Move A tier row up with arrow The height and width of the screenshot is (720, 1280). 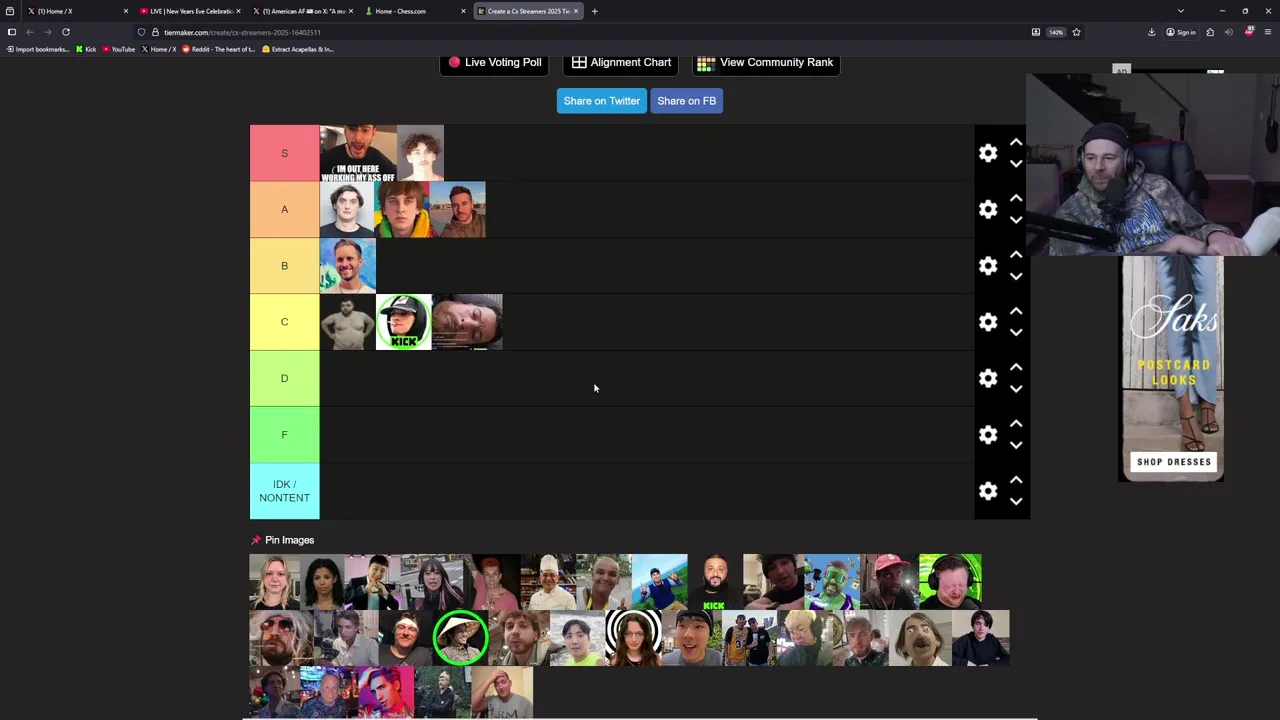coord(1016,198)
